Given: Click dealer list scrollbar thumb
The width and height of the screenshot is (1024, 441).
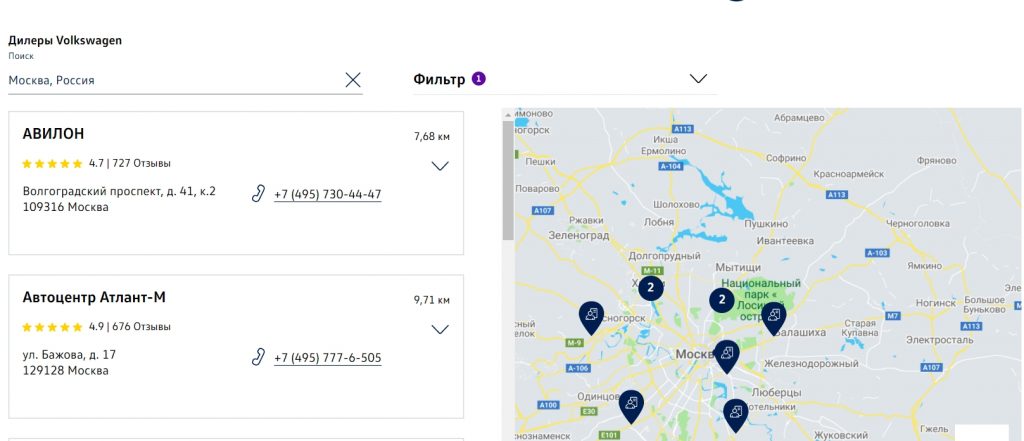Looking at the screenshot, I should click(508, 180).
